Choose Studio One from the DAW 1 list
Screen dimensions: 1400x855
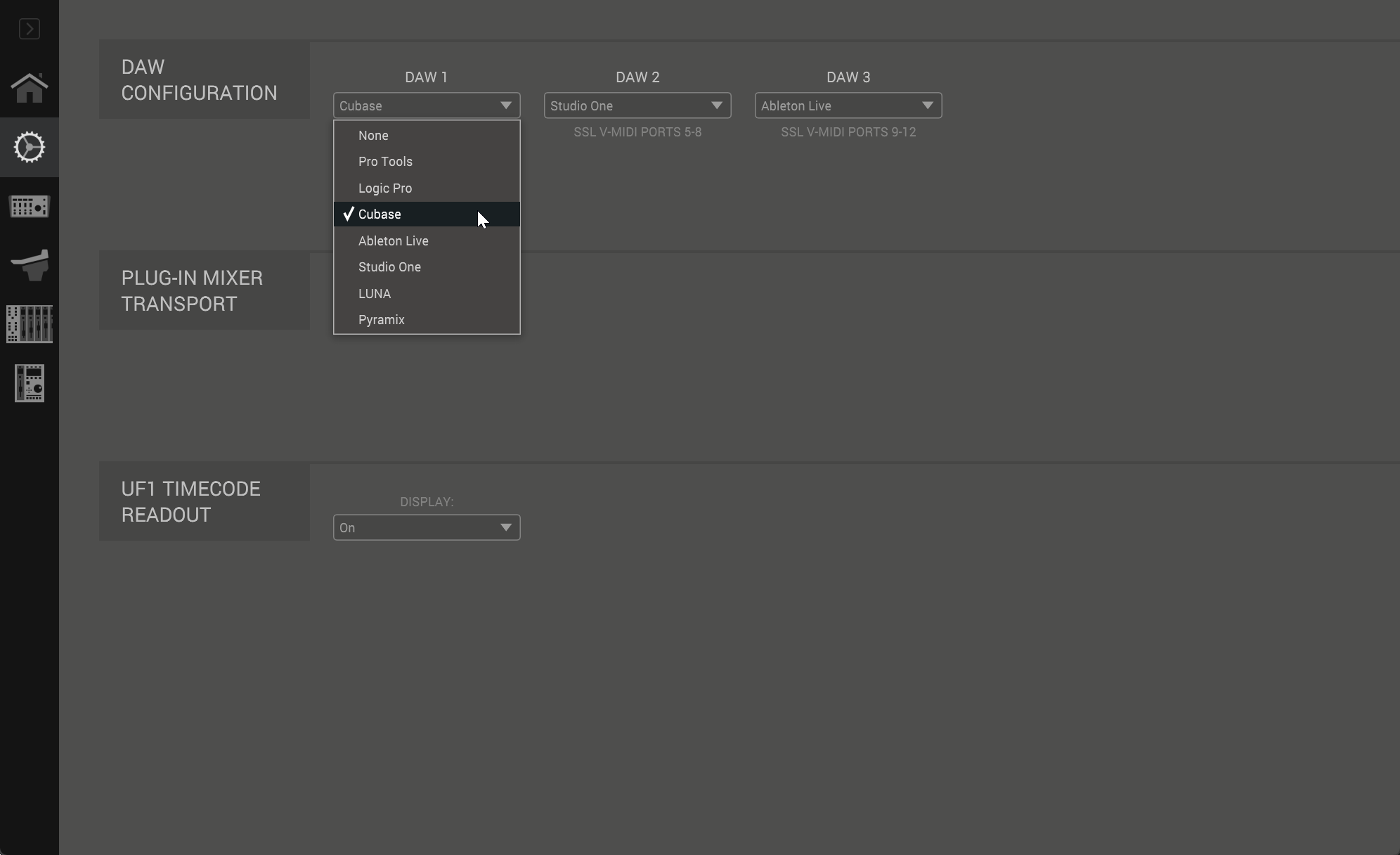click(427, 267)
